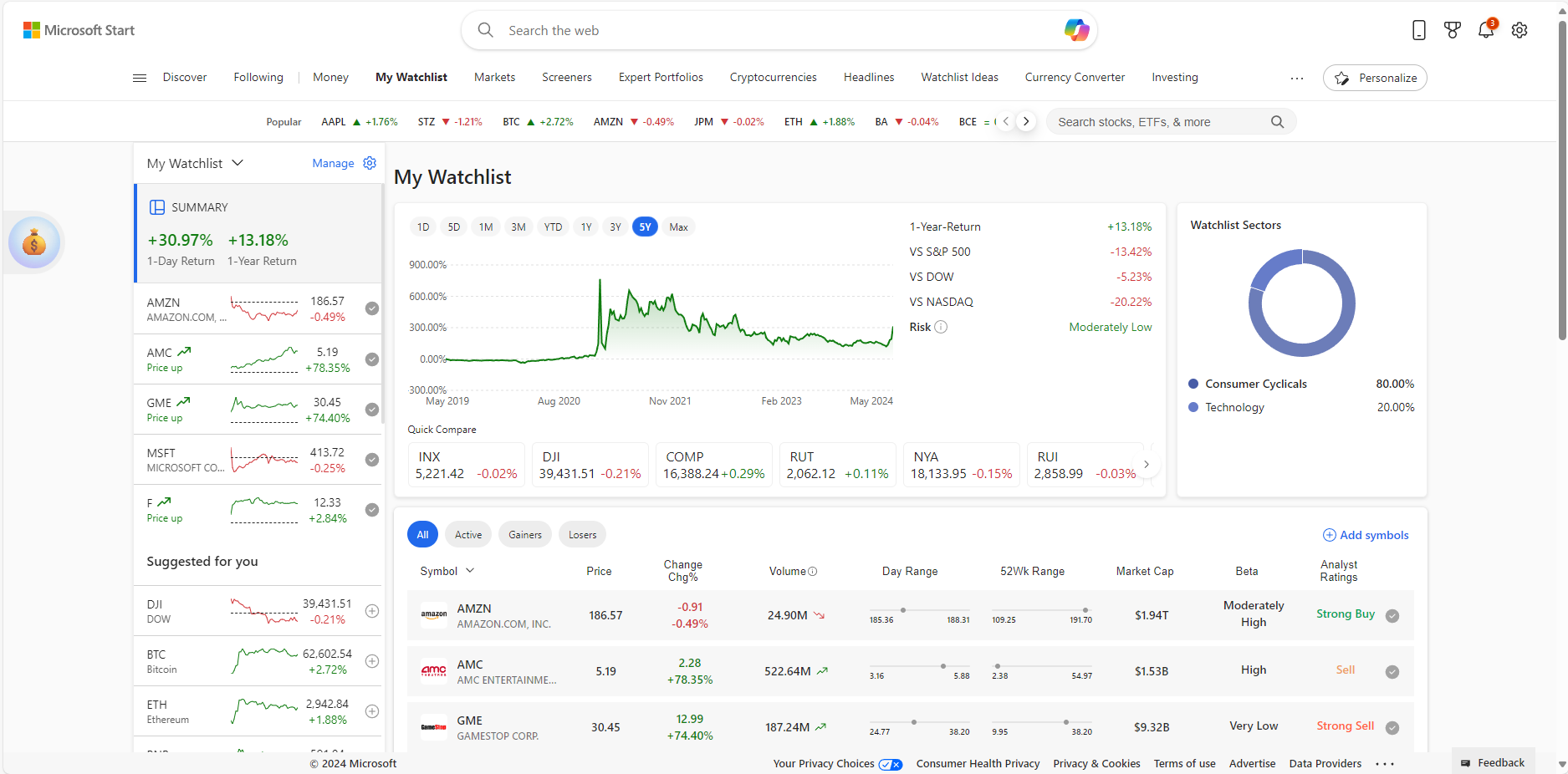Click the Personalize button
The image size is (1568, 774).
pyautogui.click(x=1375, y=78)
